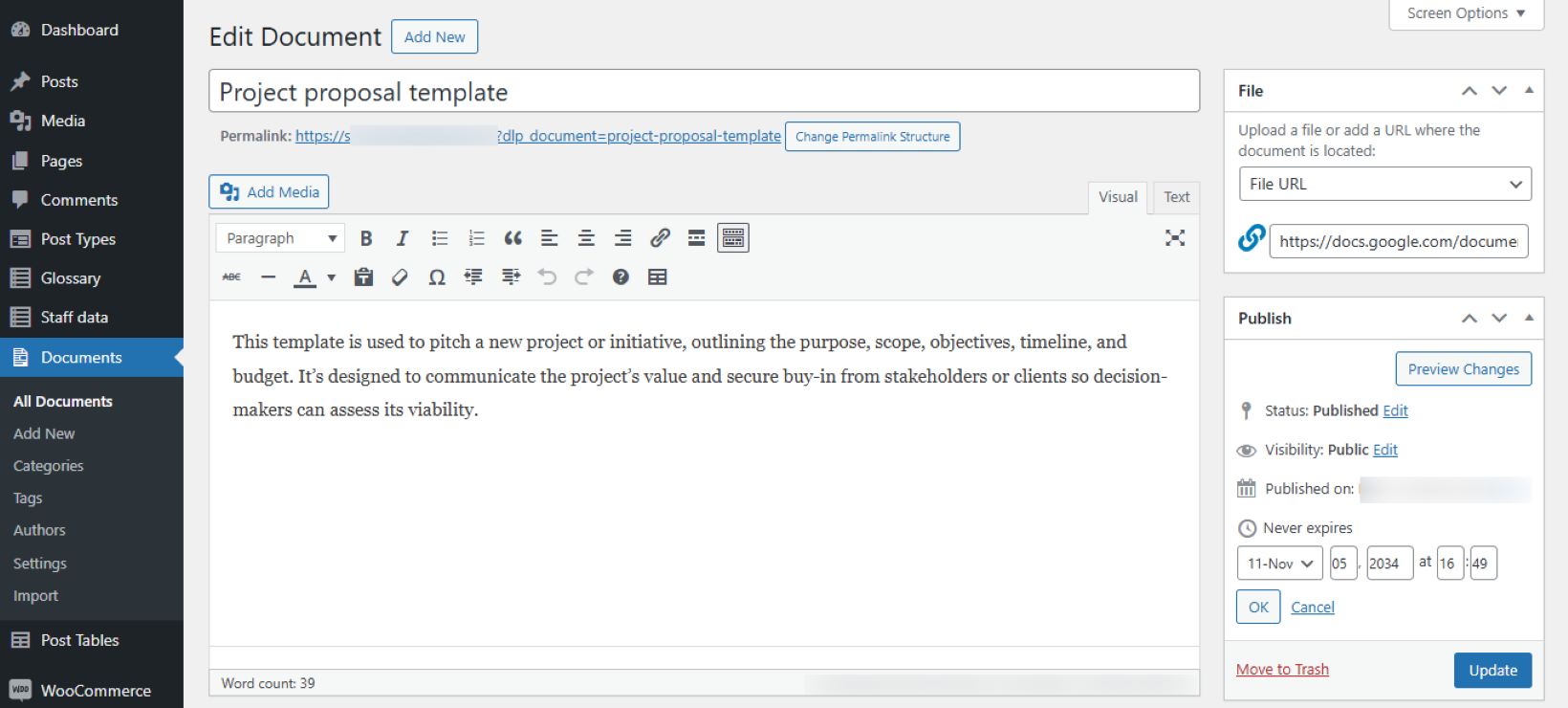Click Add Media button
The width and height of the screenshot is (1568, 708).
(x=269, y=191)
